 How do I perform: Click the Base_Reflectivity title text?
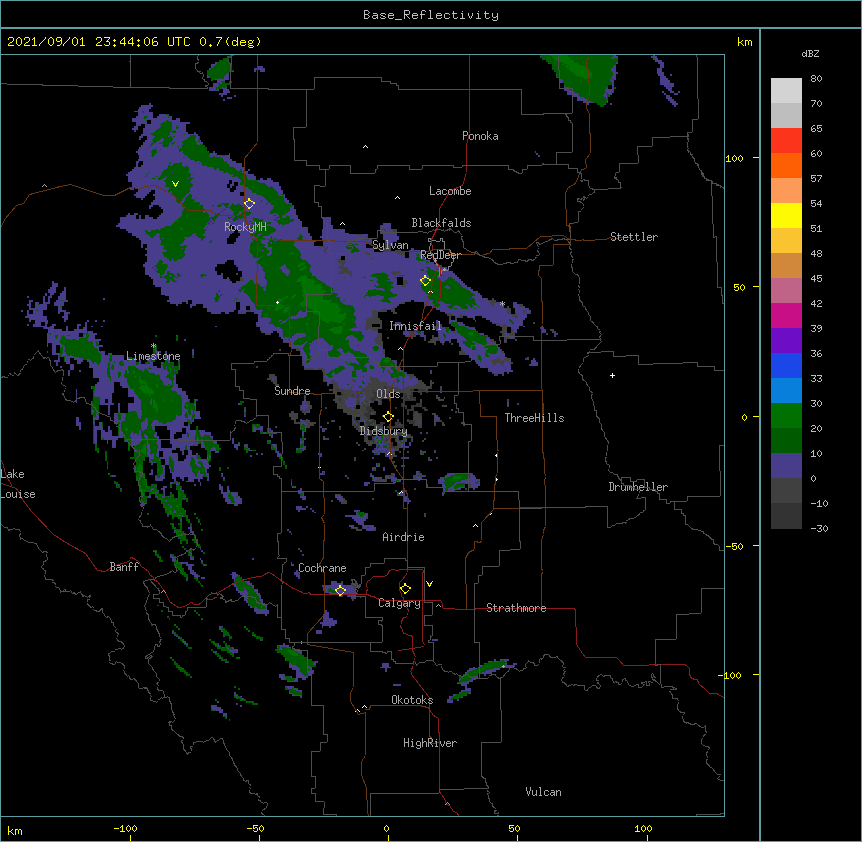pos(431,15)
